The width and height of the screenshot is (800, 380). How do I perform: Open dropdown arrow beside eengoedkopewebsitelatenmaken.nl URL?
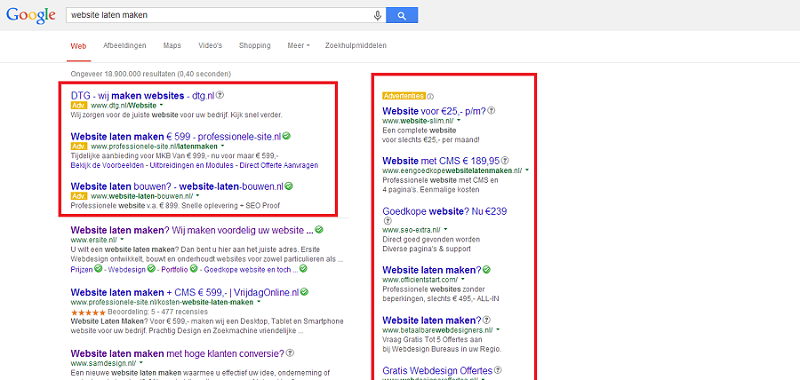[x=527, y=170]
